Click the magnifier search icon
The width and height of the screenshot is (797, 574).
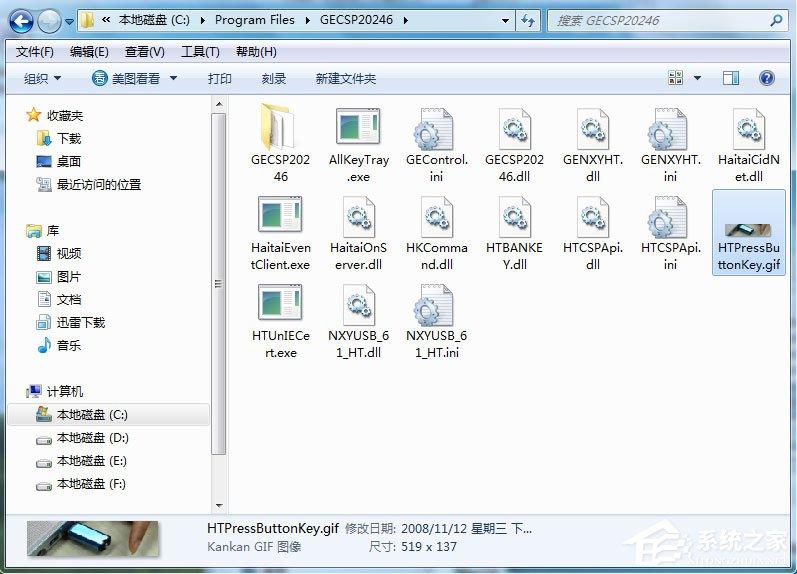pos(776,21)
